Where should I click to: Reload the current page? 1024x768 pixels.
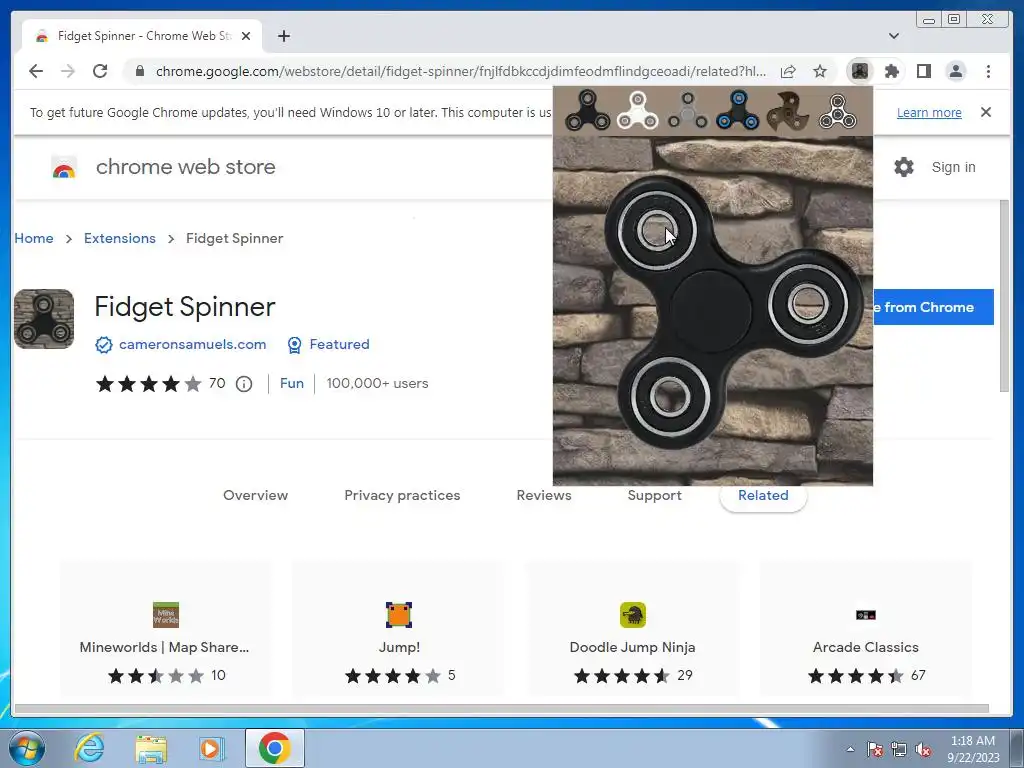point(100,71)
